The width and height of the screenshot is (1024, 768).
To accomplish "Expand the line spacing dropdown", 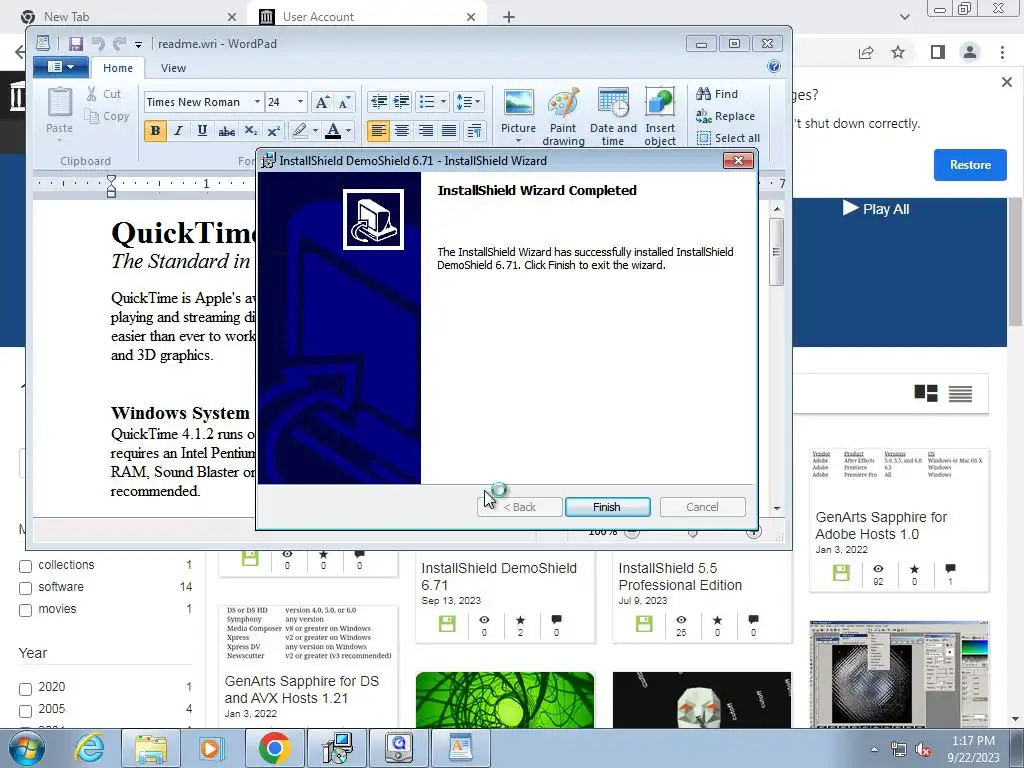I will coord(478,102).
